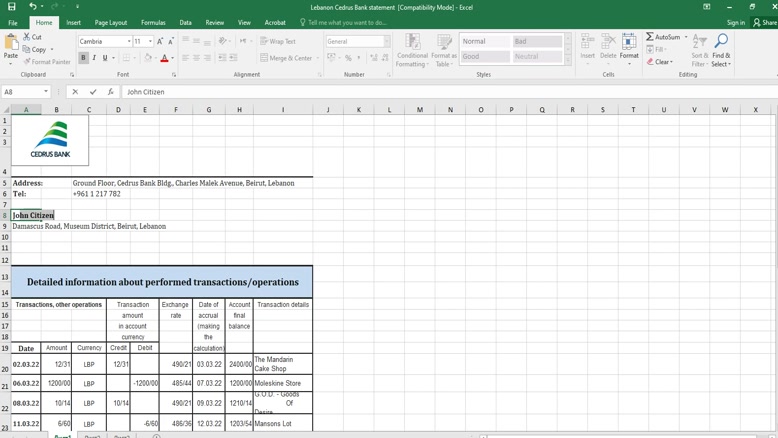This screenshot has width=778, height=438.
Task: Toggle Bold formatting
Action: [x=83, y=58]
